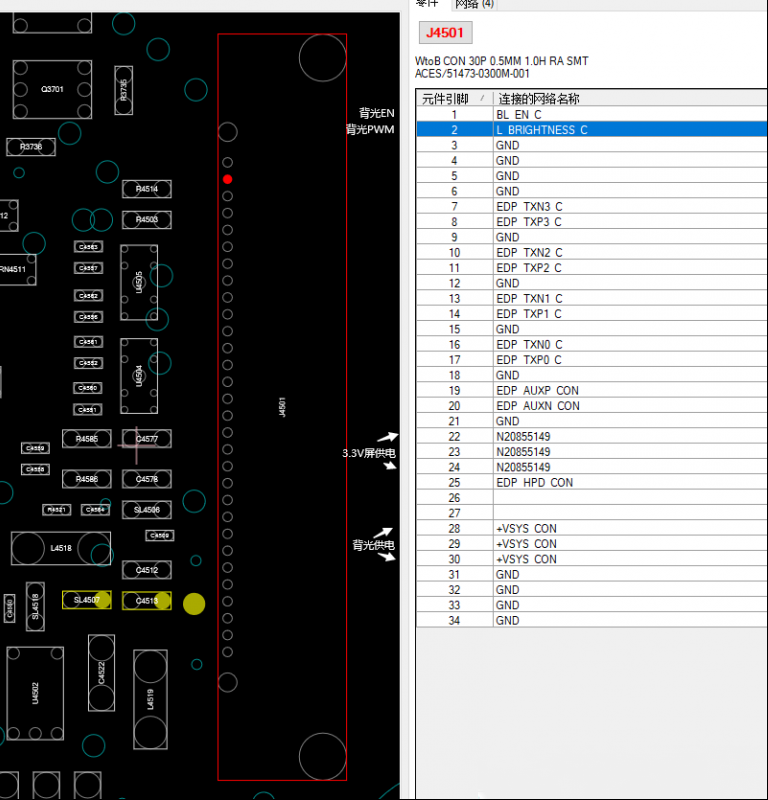
Task: Click the SL4506 jumper footprint
Action: 147,510
